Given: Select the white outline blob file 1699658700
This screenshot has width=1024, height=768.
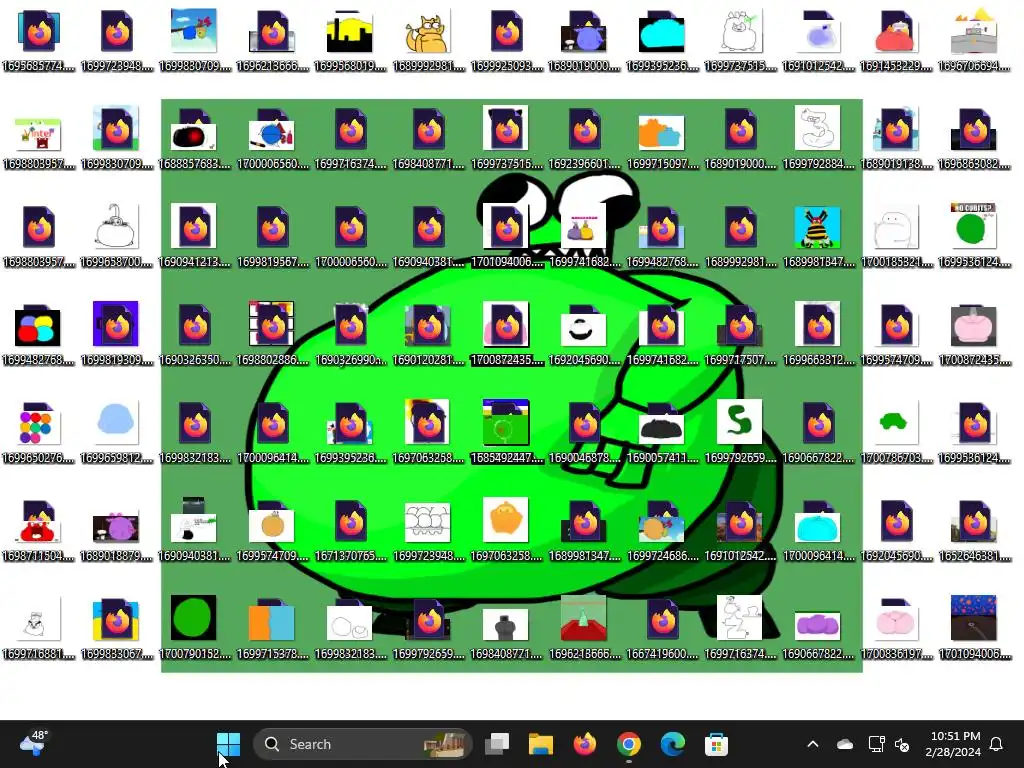Looking at the screenshot, I should (116, 236).
